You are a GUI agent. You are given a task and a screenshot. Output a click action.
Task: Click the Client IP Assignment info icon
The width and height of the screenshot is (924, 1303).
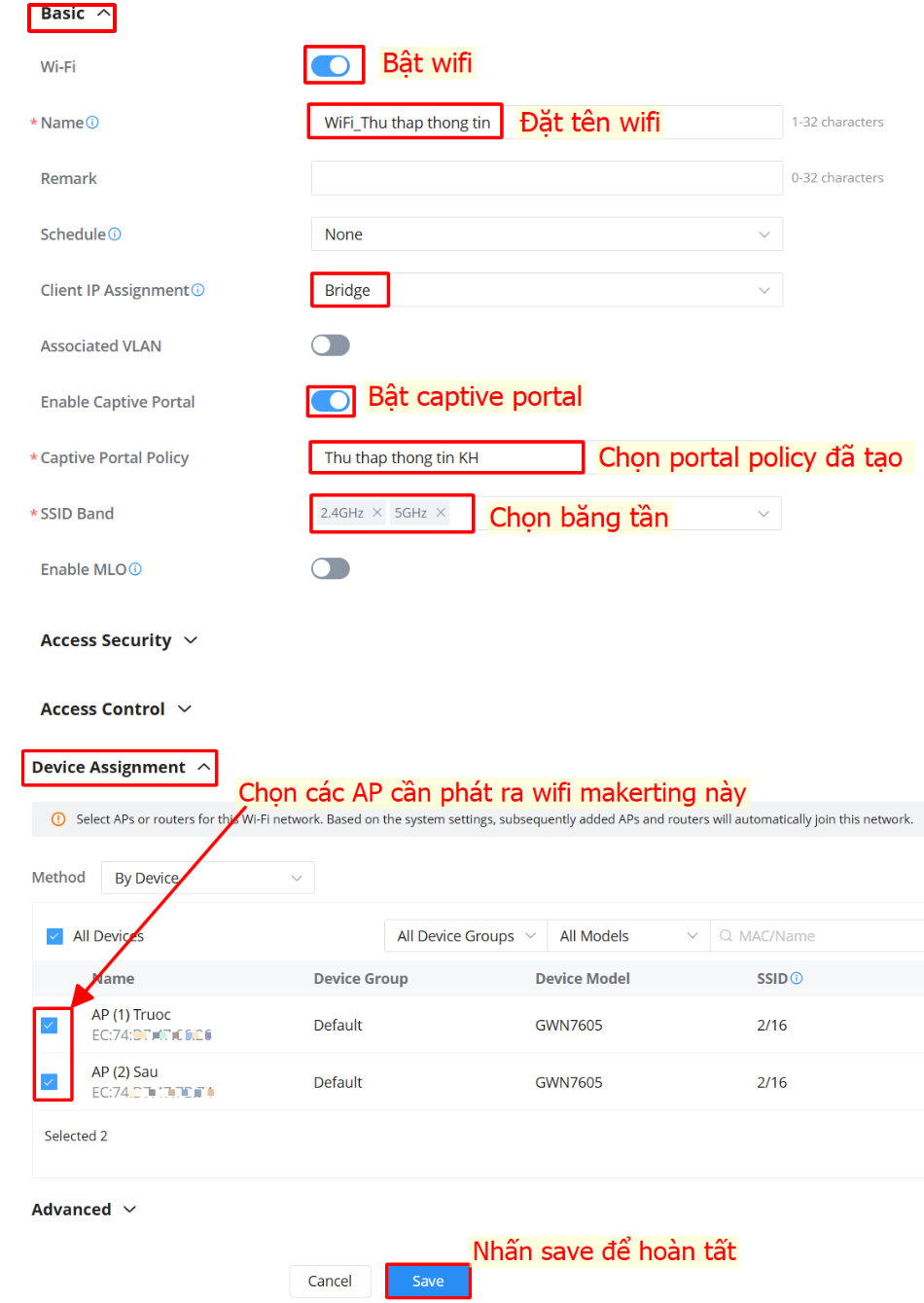click(x=198, y=290)
